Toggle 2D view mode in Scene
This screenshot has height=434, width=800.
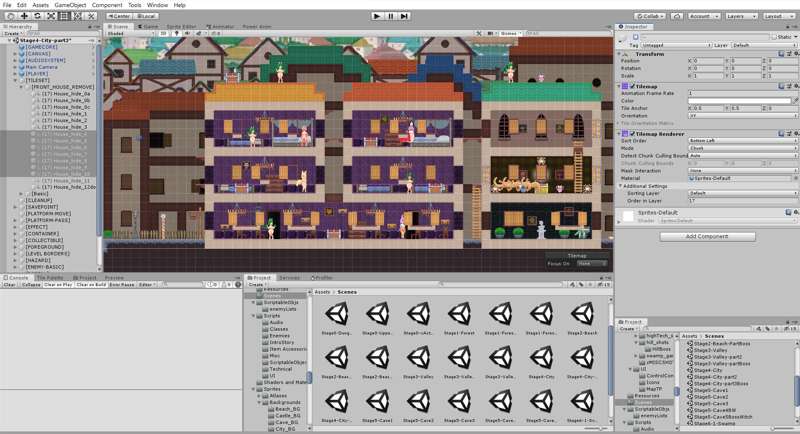coord(163,34)
